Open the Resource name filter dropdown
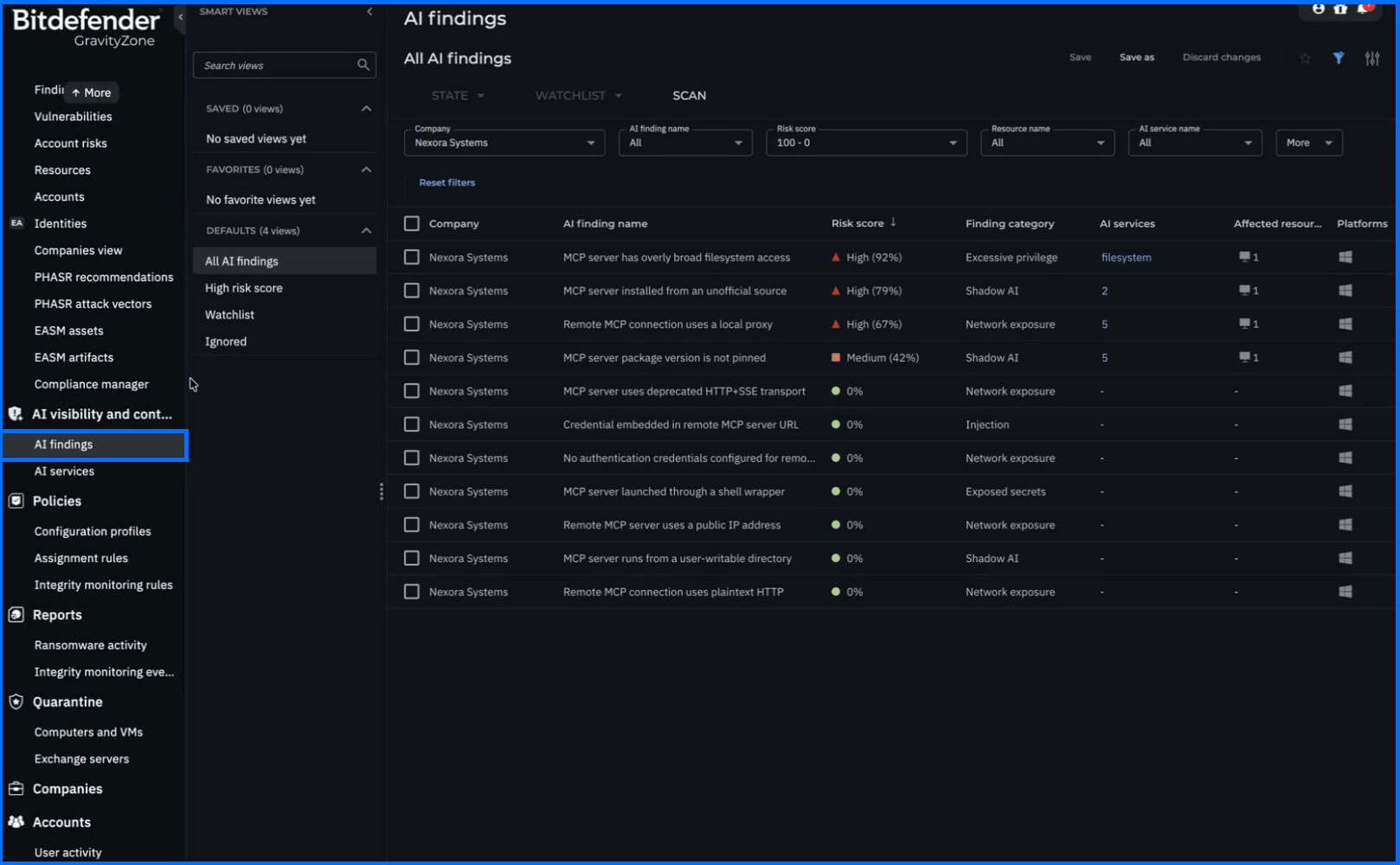This screenshot has width=1400, height=865. (1047, 142)
